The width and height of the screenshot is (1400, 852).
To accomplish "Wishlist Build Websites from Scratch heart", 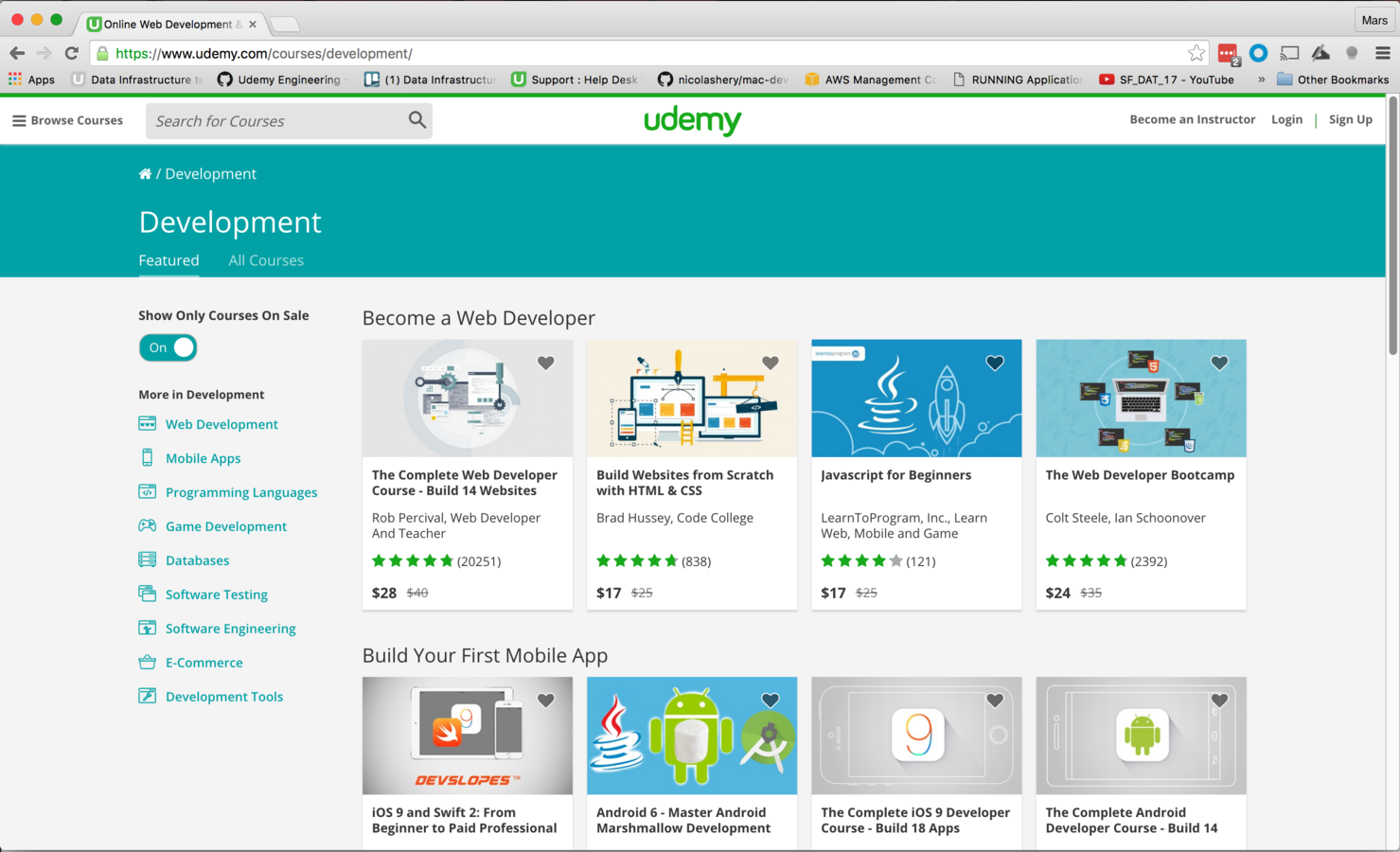I will click(x=771, y=363).
